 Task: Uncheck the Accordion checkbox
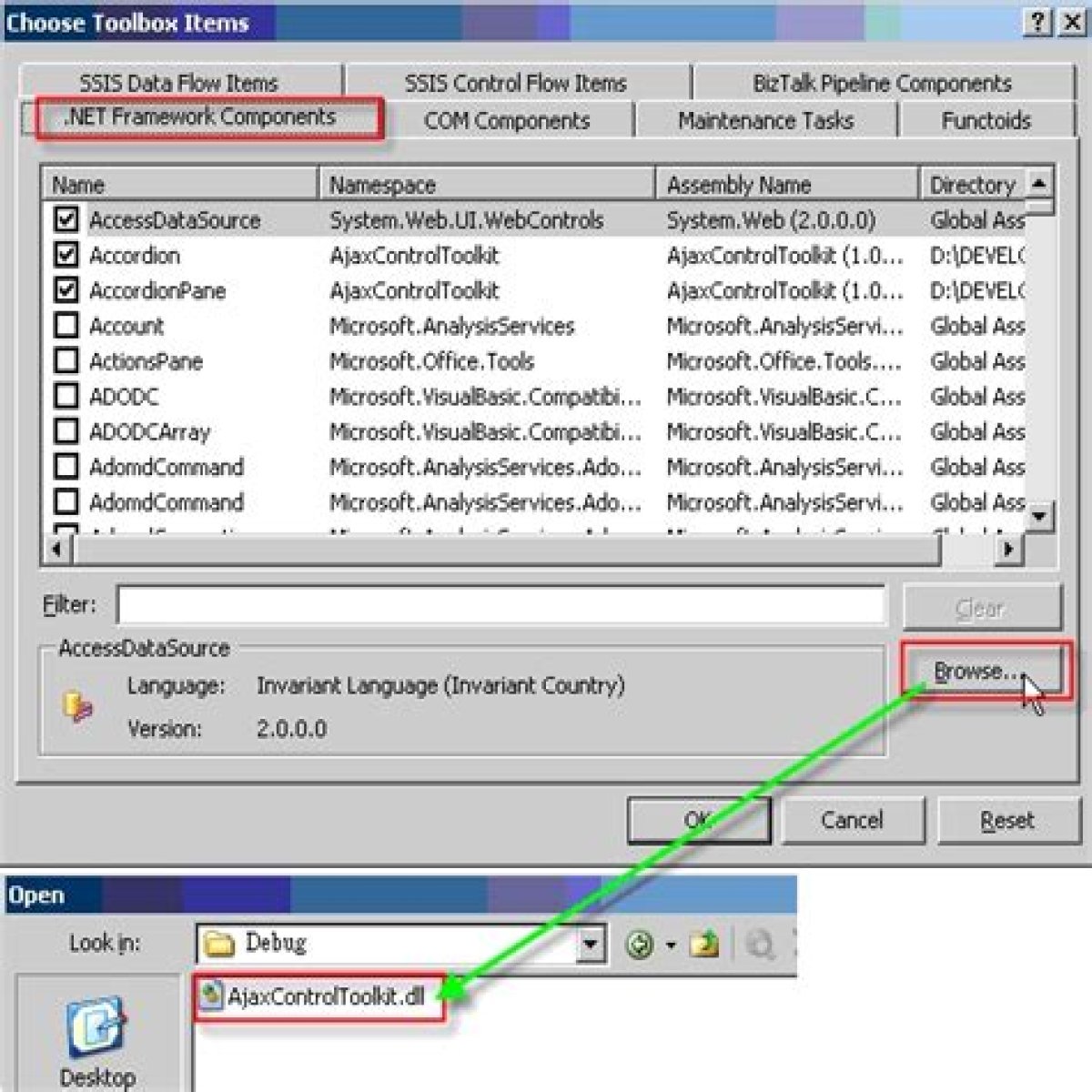pyautogui.click(x=66, y=255)
